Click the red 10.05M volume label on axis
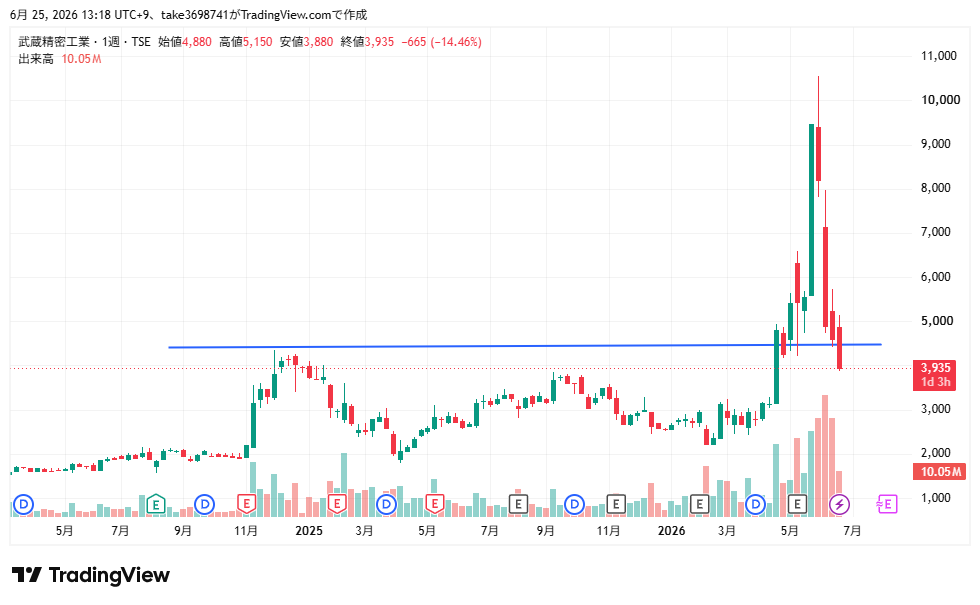Image resolution: width=980 pixels, height=605 pixels. 939,471
